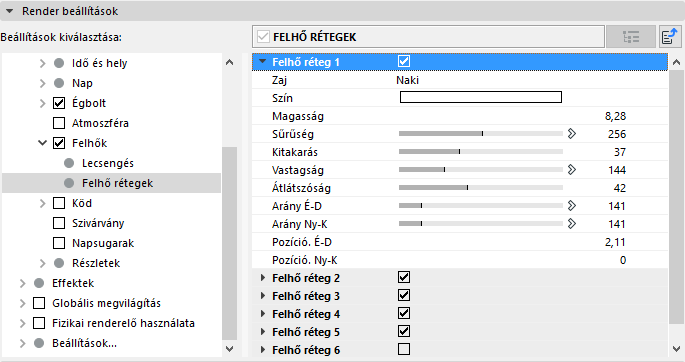Disable the Felhő réteg 2 checkbox

pos(404,277)
